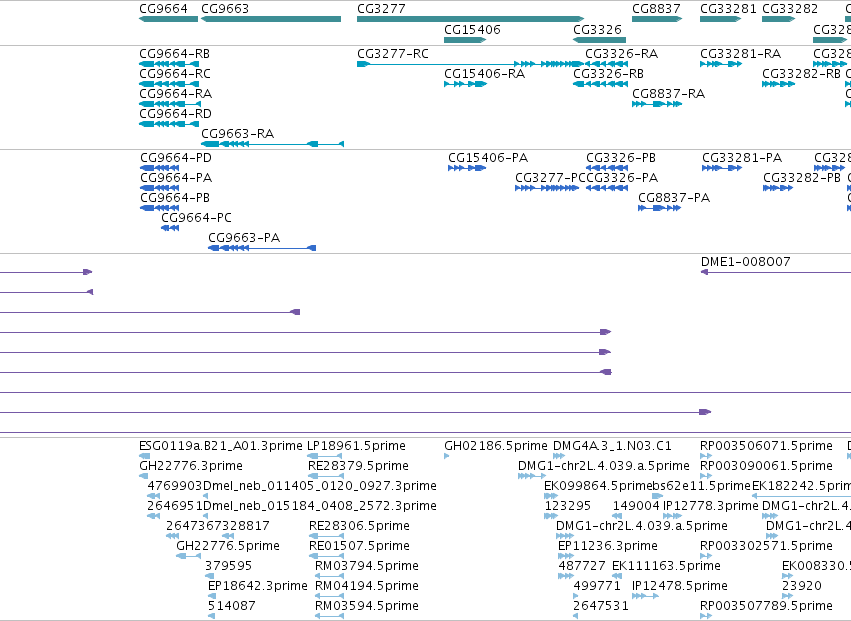
Task: Click EST EK111163.5prime
Action: 666,566
